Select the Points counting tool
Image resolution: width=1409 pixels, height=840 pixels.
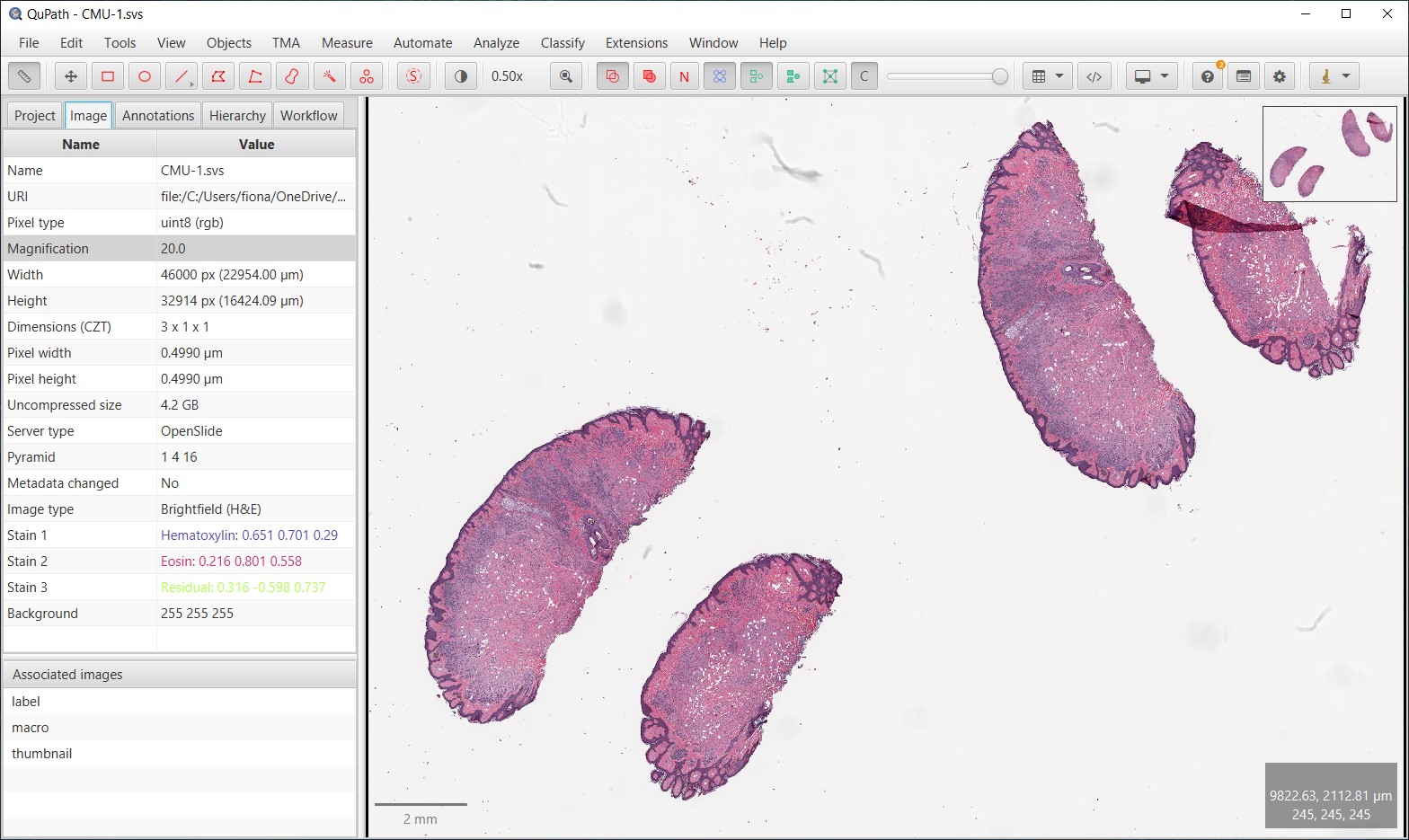[366, 76]
